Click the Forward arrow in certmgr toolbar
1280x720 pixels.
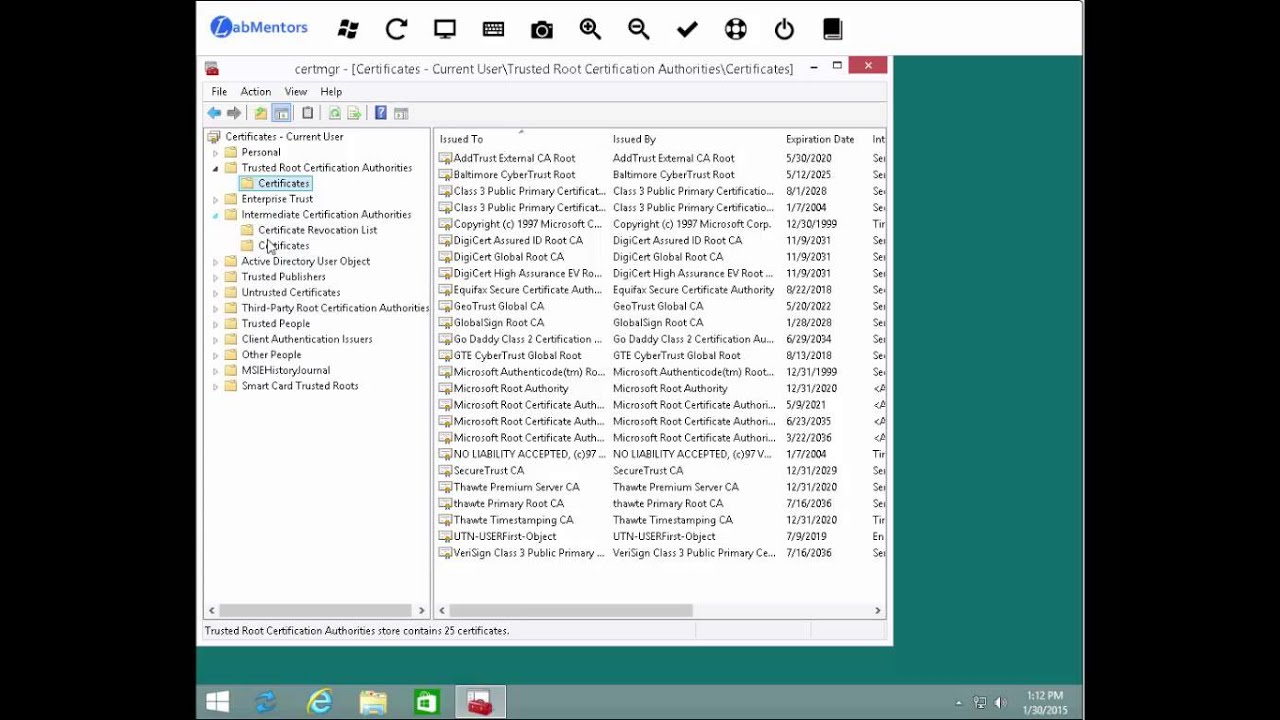(234, 113)
